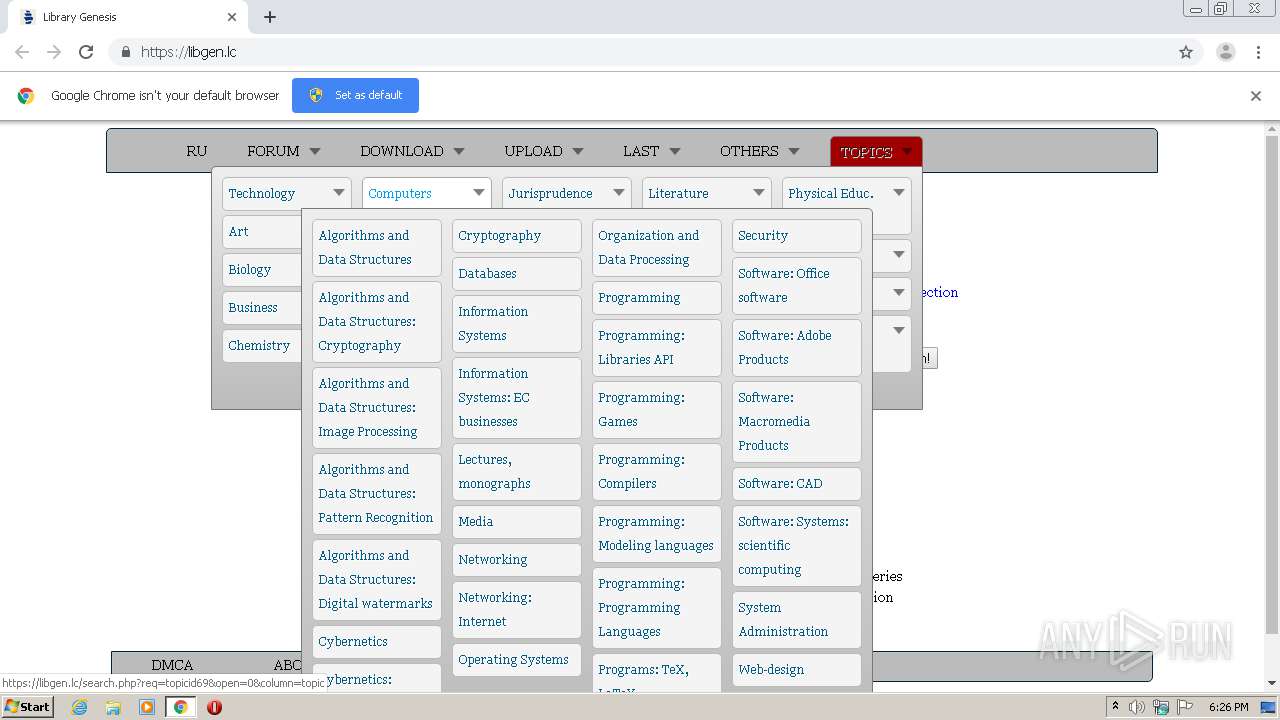Open Software: Adobe Products
Screen dimensions: 1280x720
click(x=797, y=347)
